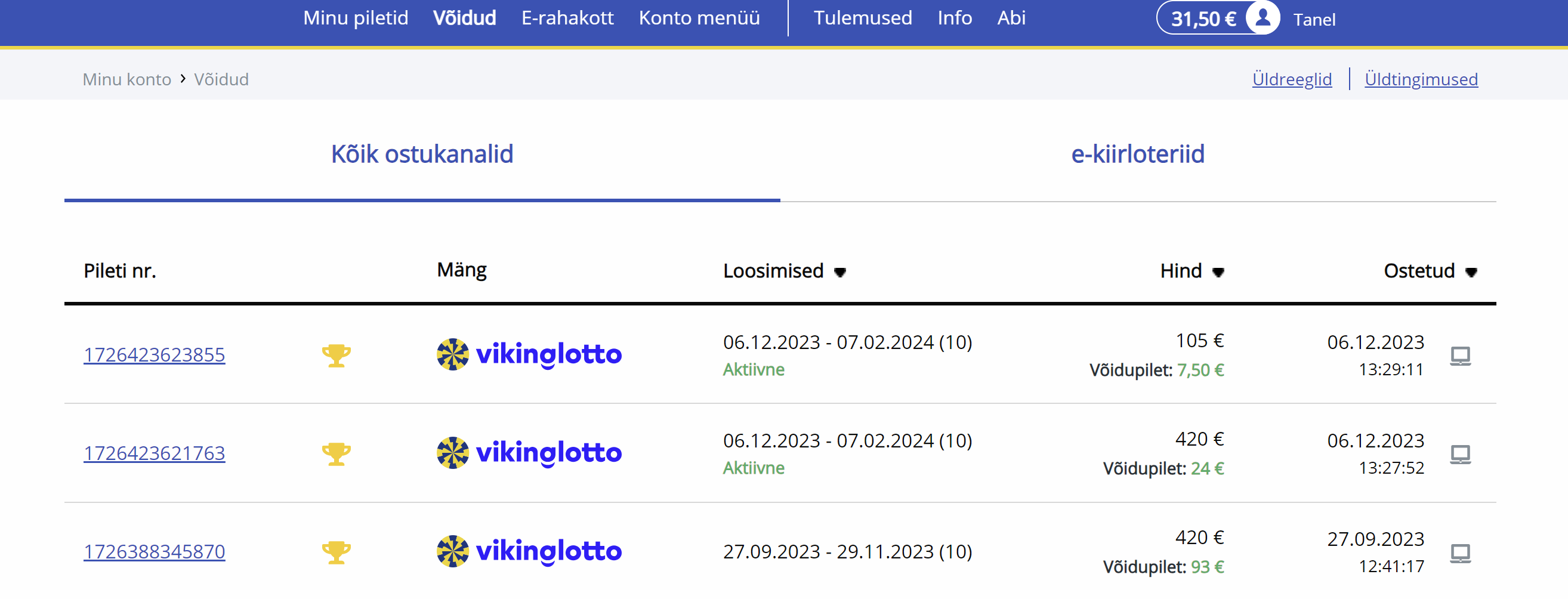Image resolution: width=1568 pixels, height=599 pixels.
Task: Click the 31,50 € account balance
Action: (x=1203, y=19)
